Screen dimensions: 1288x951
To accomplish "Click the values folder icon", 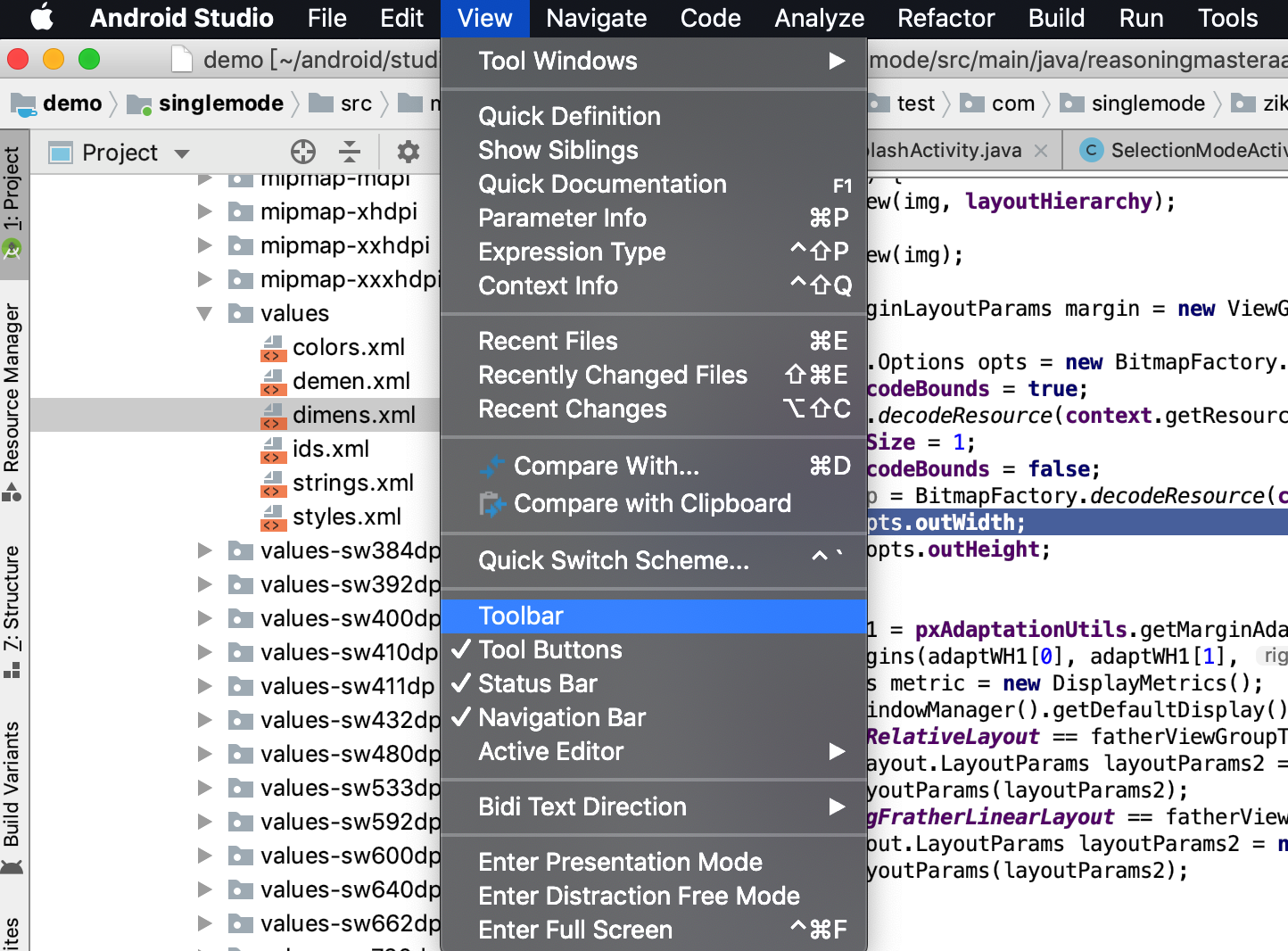I will pos(240,313).
